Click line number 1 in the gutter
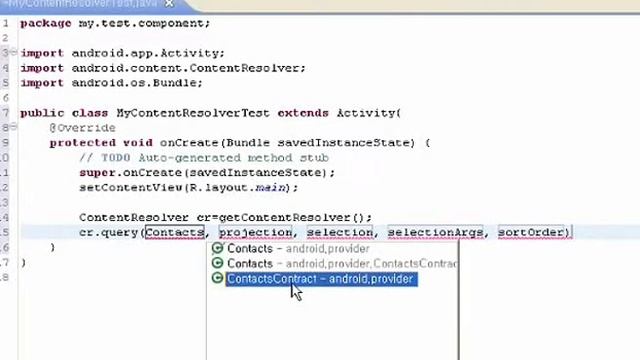This screenshot has width=640, height=360. 6,23
